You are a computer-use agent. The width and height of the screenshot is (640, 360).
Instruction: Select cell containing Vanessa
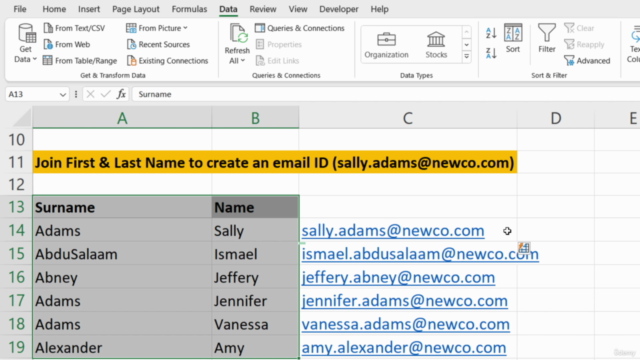point(256,324)
